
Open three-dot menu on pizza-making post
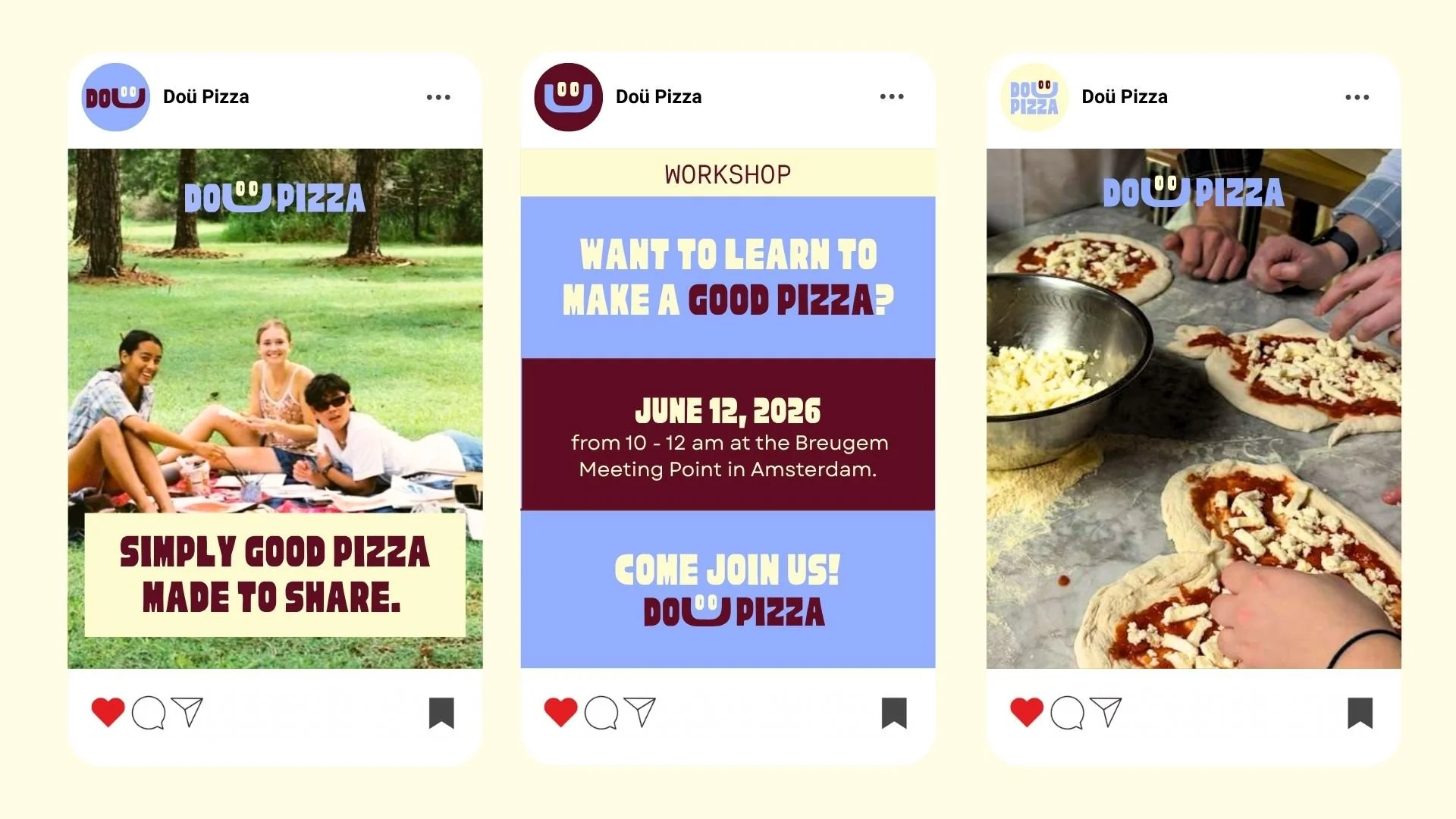click(1357, 97)
